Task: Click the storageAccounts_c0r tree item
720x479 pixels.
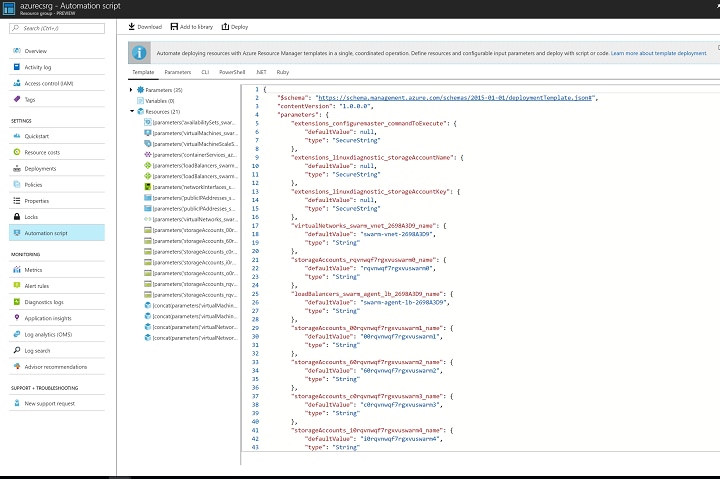Action: pyautogui.click(x=190, y=252)
